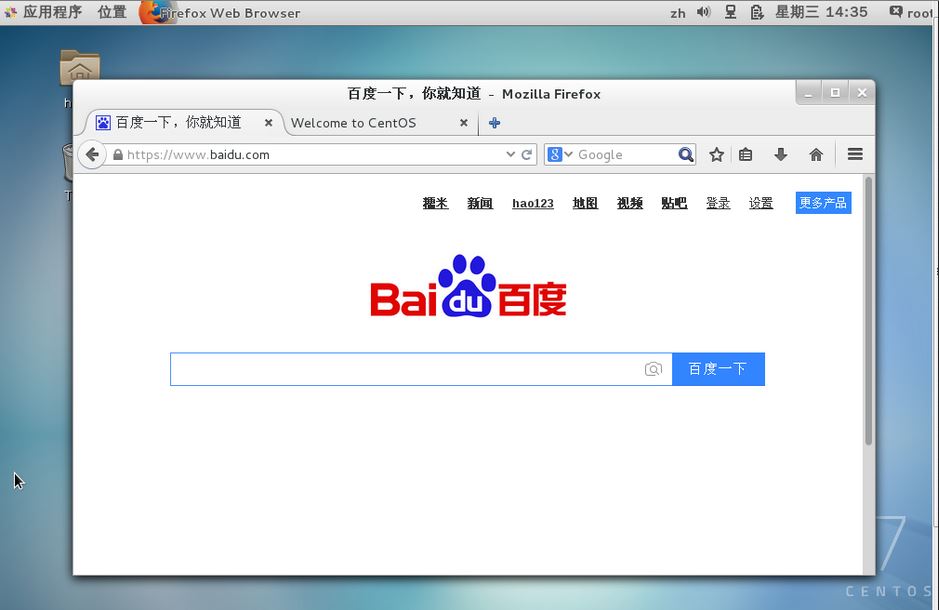
Task: Click the Baidu paw favicon on the tab
Action: click(x=103, y=123)
